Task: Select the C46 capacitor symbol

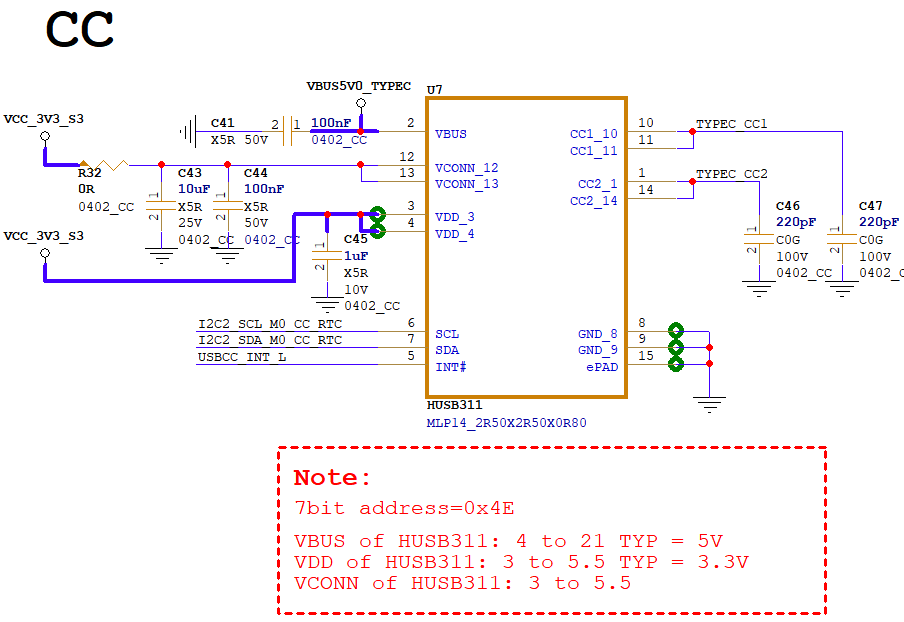Action: [759, 240]
